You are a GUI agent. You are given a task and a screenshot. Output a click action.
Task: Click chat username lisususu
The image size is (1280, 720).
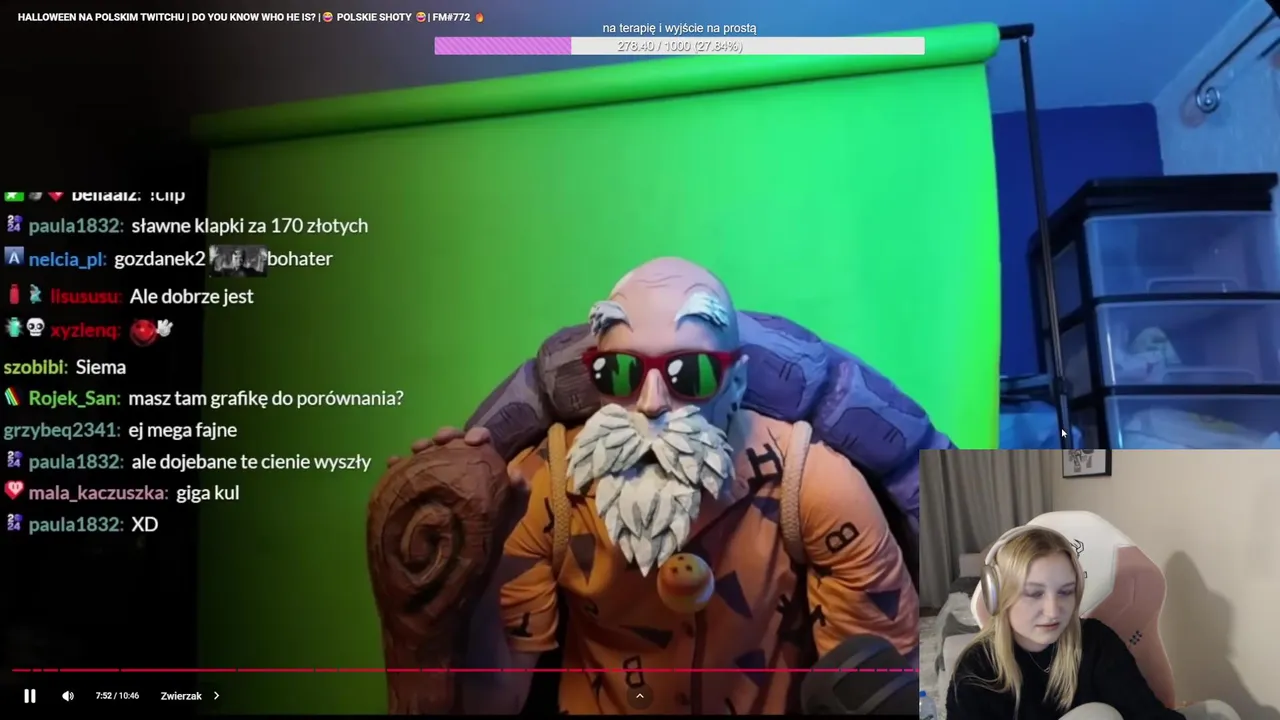pos(85,296)
